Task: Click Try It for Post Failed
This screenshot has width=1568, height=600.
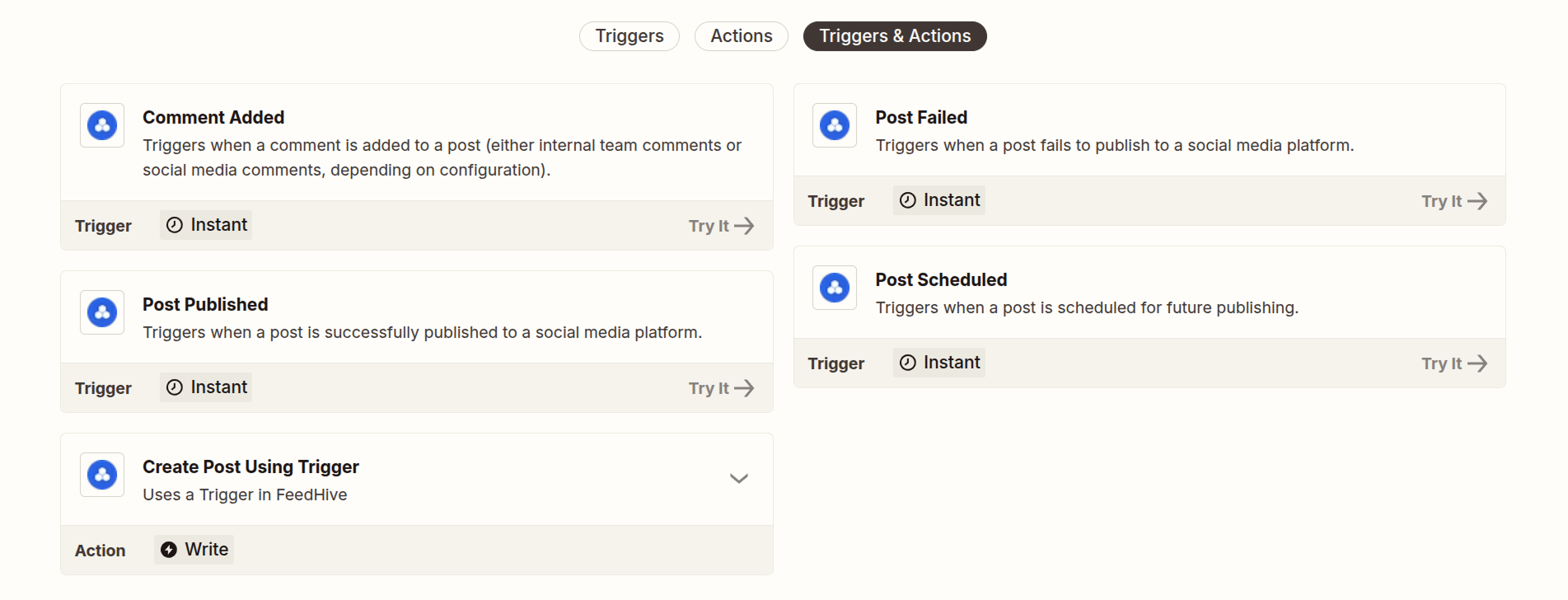Action: pyautogui.click(x=1453, y=201)
